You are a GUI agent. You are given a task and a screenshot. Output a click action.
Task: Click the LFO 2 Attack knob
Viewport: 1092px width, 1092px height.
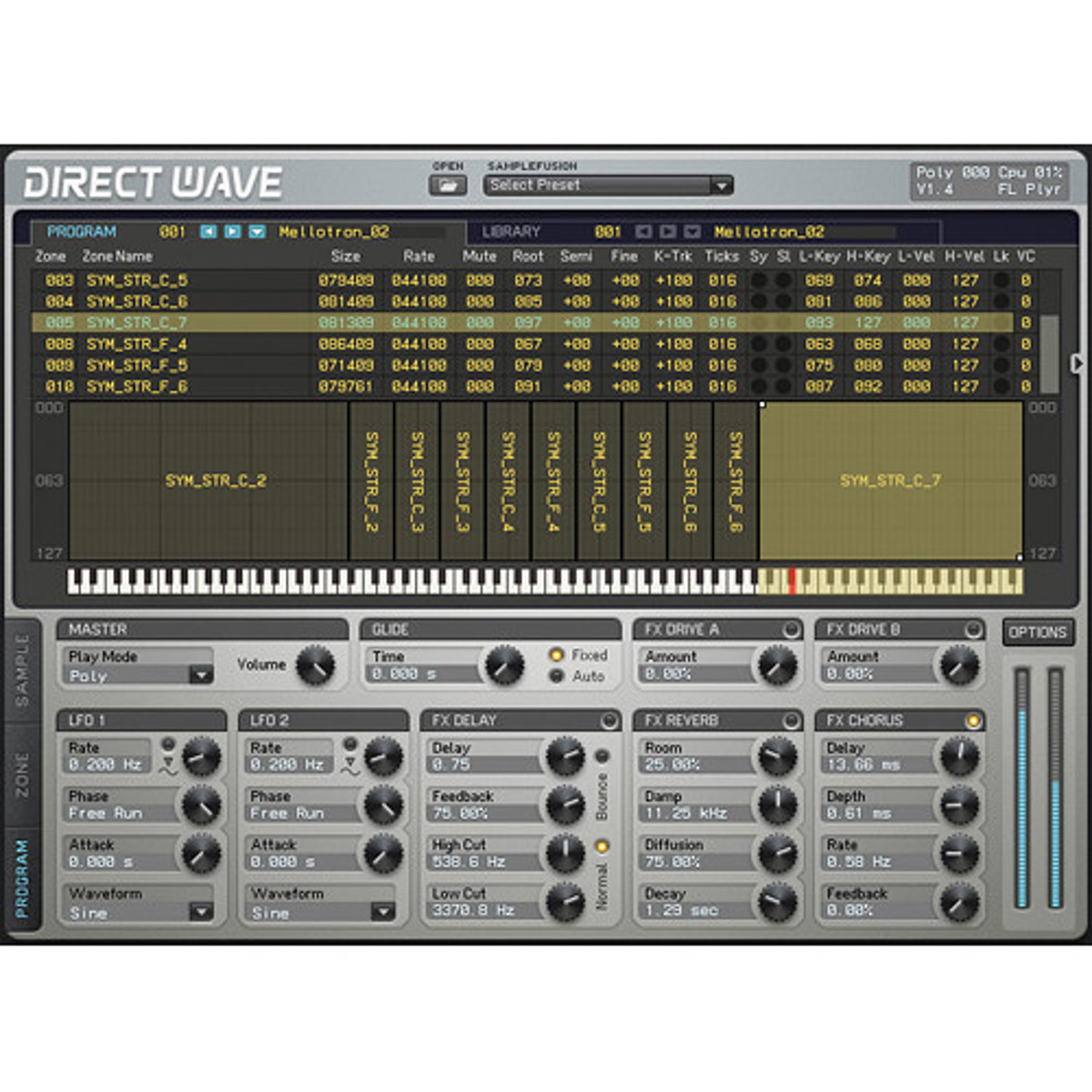383,854
